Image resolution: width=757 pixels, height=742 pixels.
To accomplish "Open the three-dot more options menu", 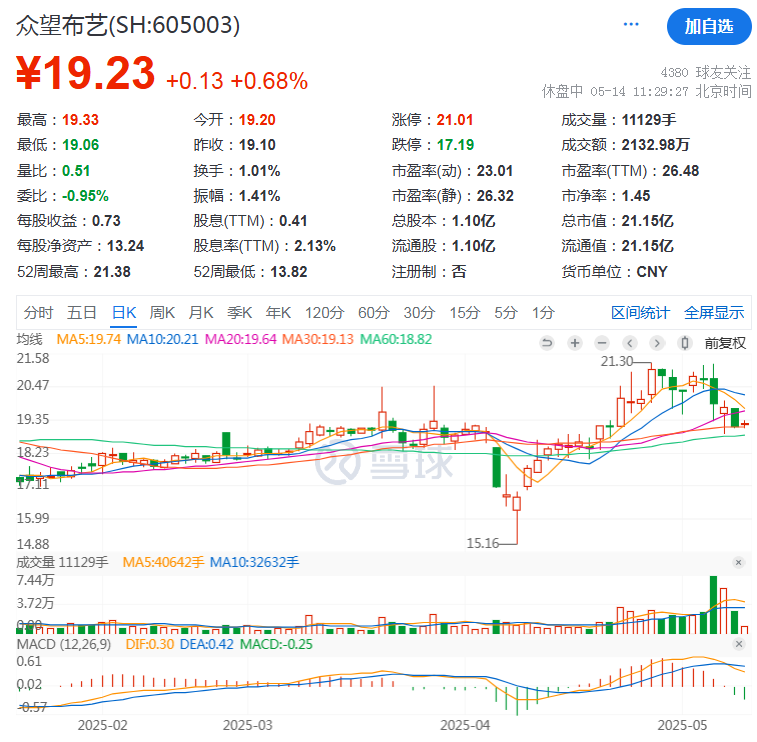I will pyautogui.click(x=631, y=24).
